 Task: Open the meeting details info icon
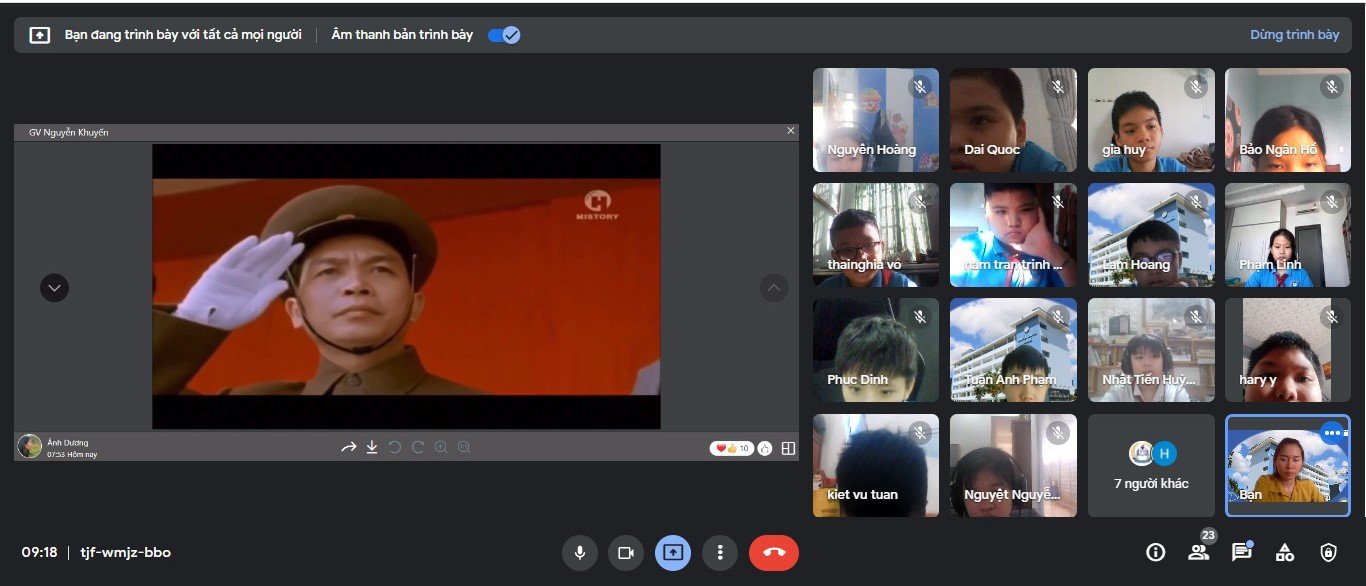[x=1156, y=552]
